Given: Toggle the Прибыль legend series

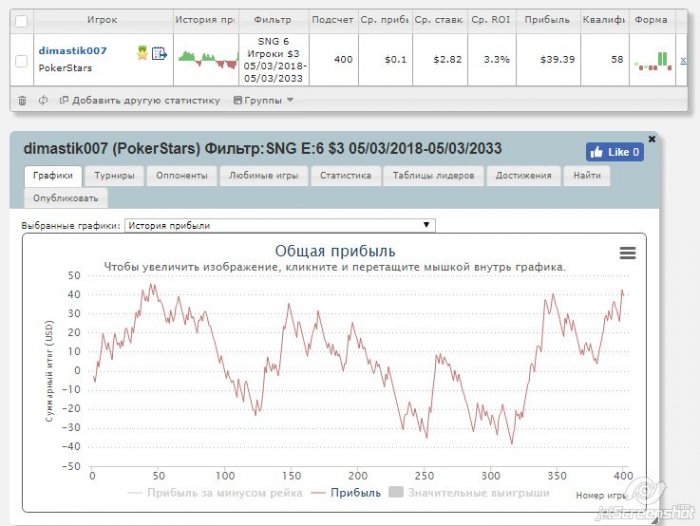Looking at the screenshot, I should pos(346,493).
